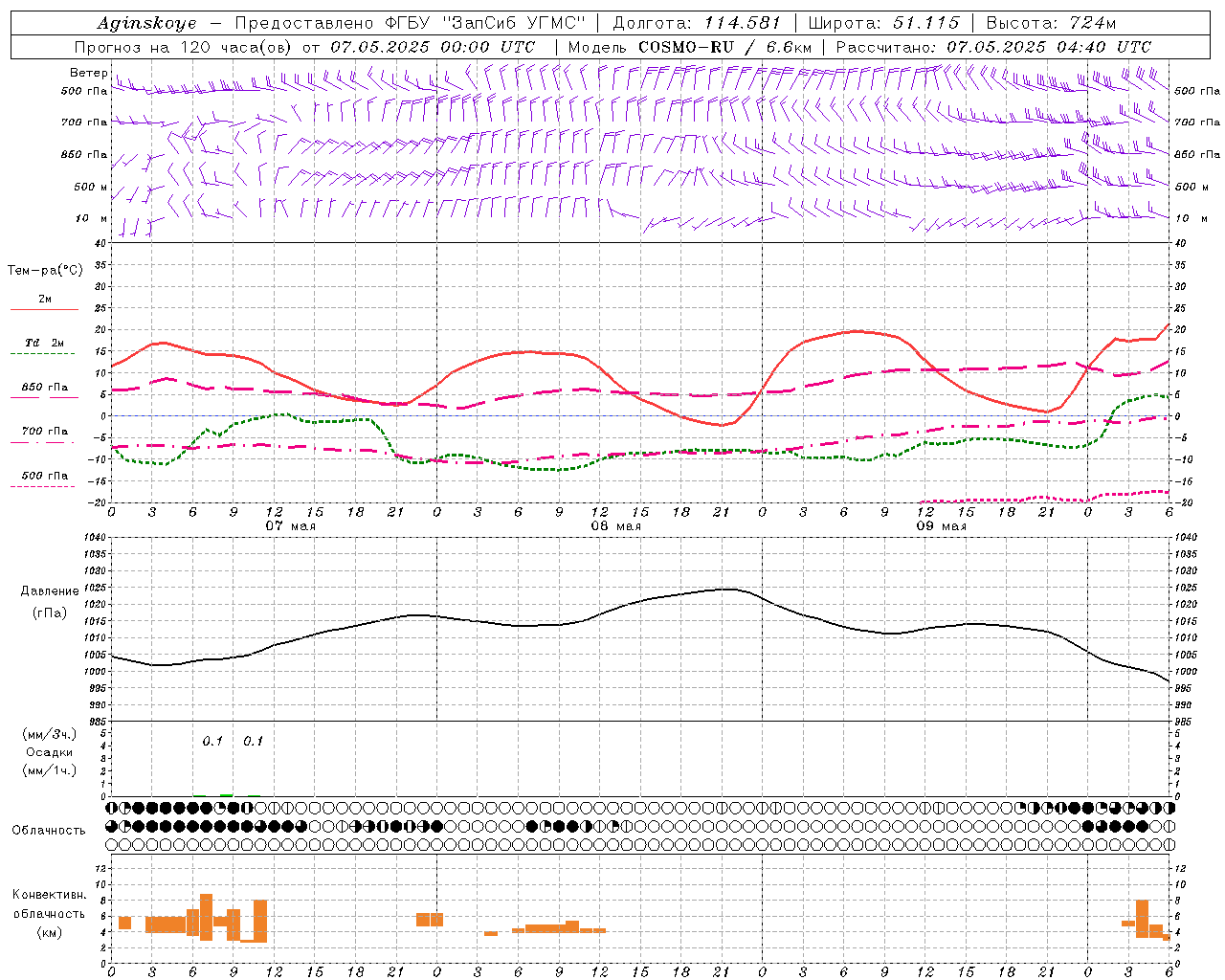Click the (мм/1ч.) precipitation unit label
The image size is (1225, 980).
[49, 770]
